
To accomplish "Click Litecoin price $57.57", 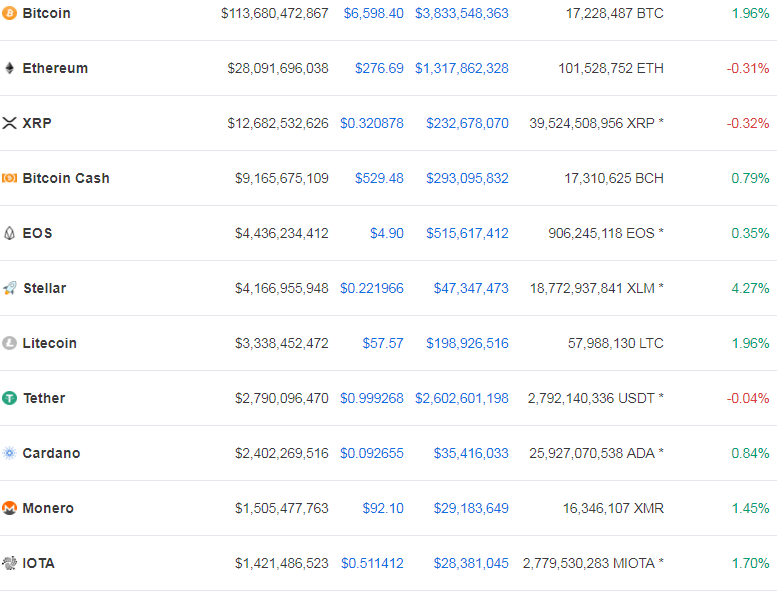I will pyautogui.click(x=383, y=343).
